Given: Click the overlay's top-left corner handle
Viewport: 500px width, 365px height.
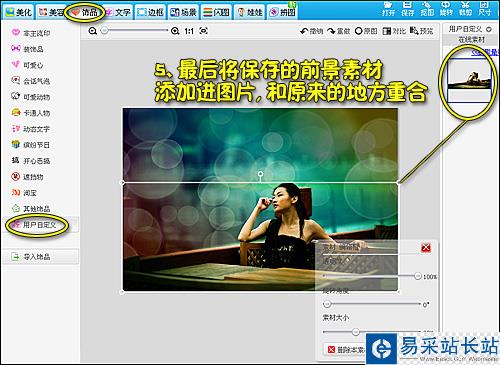Looking at the screenshot, I should [x=122, y=182].
